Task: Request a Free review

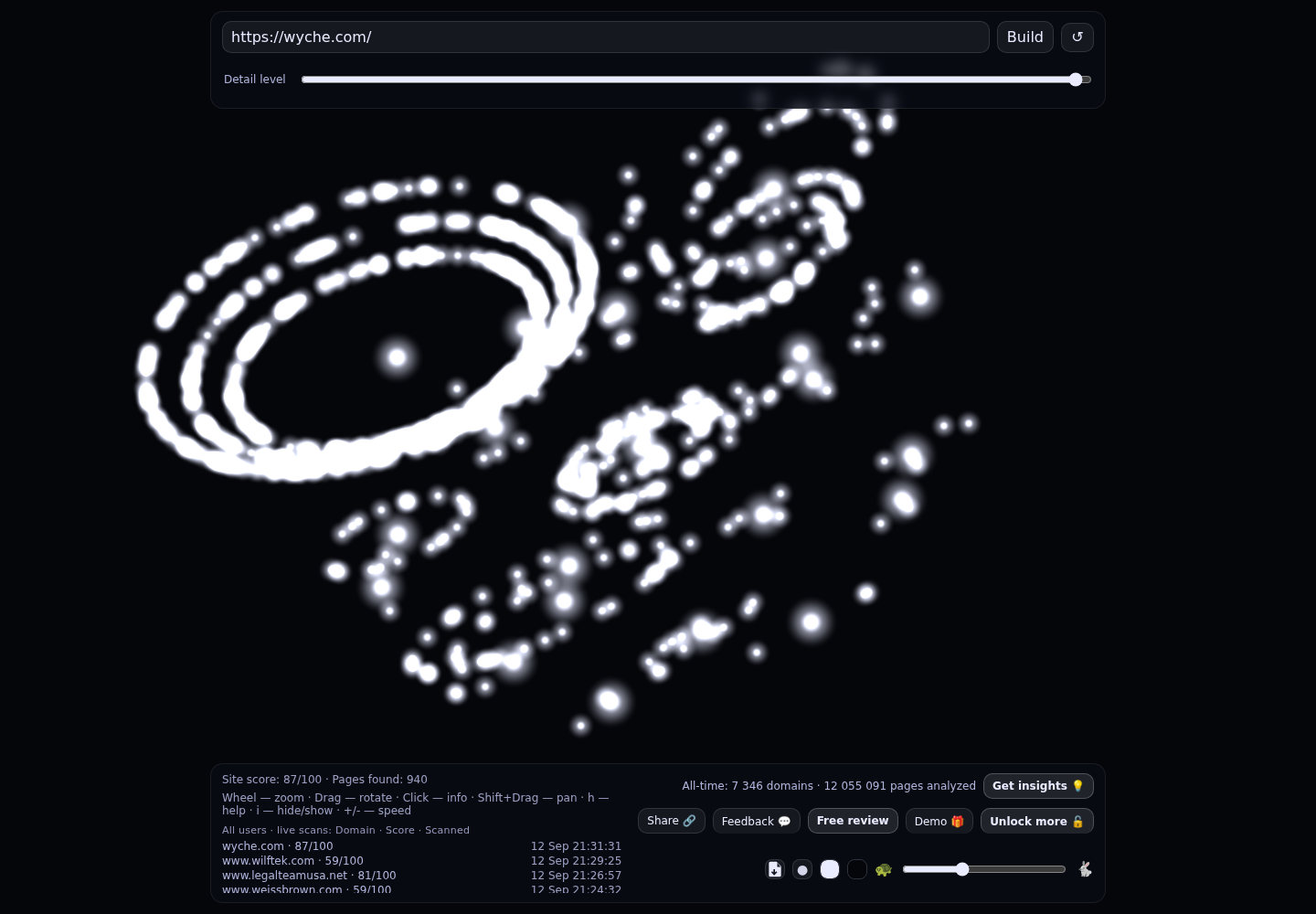Action: point(853,821)
